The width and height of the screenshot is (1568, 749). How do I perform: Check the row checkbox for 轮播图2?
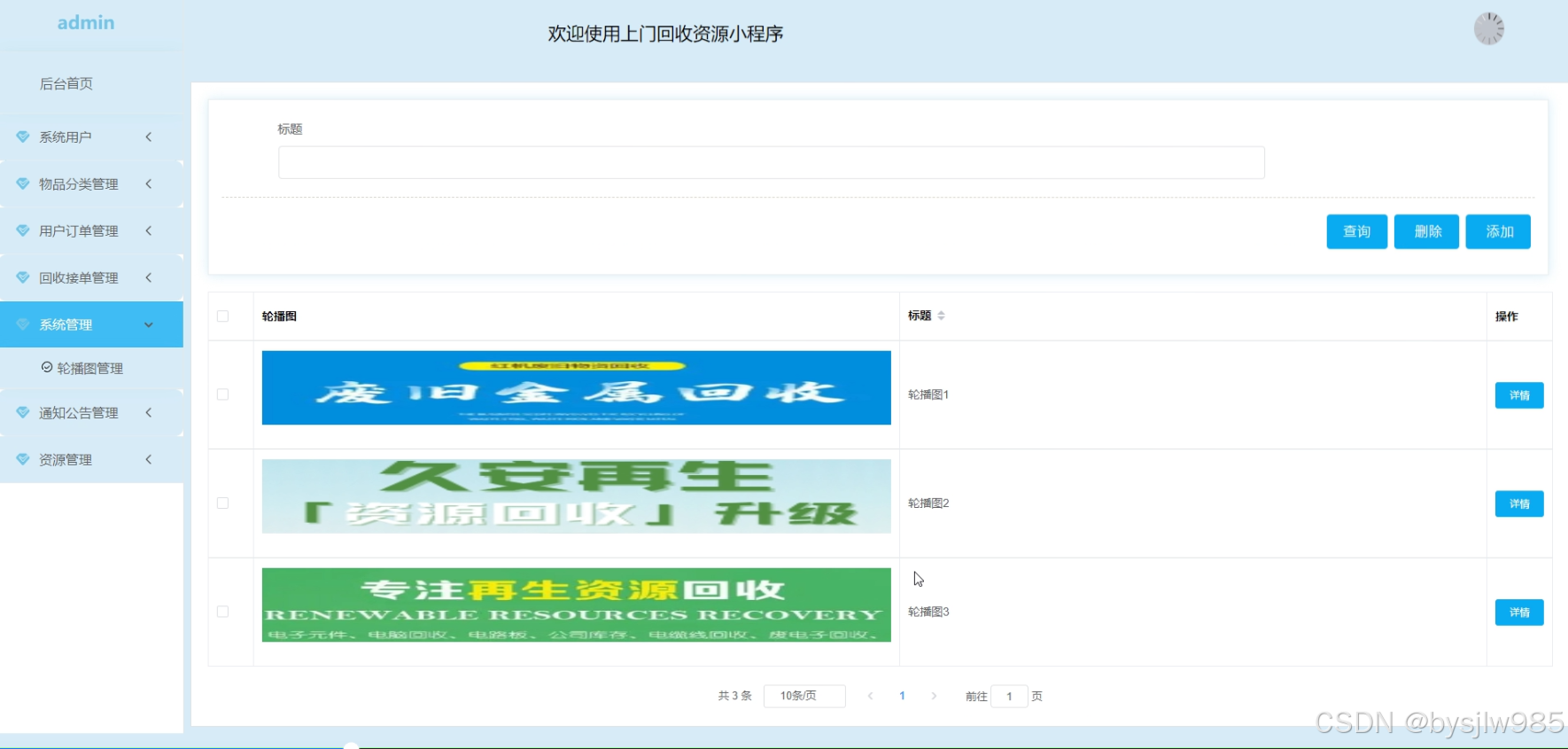(x=223, y=503)
